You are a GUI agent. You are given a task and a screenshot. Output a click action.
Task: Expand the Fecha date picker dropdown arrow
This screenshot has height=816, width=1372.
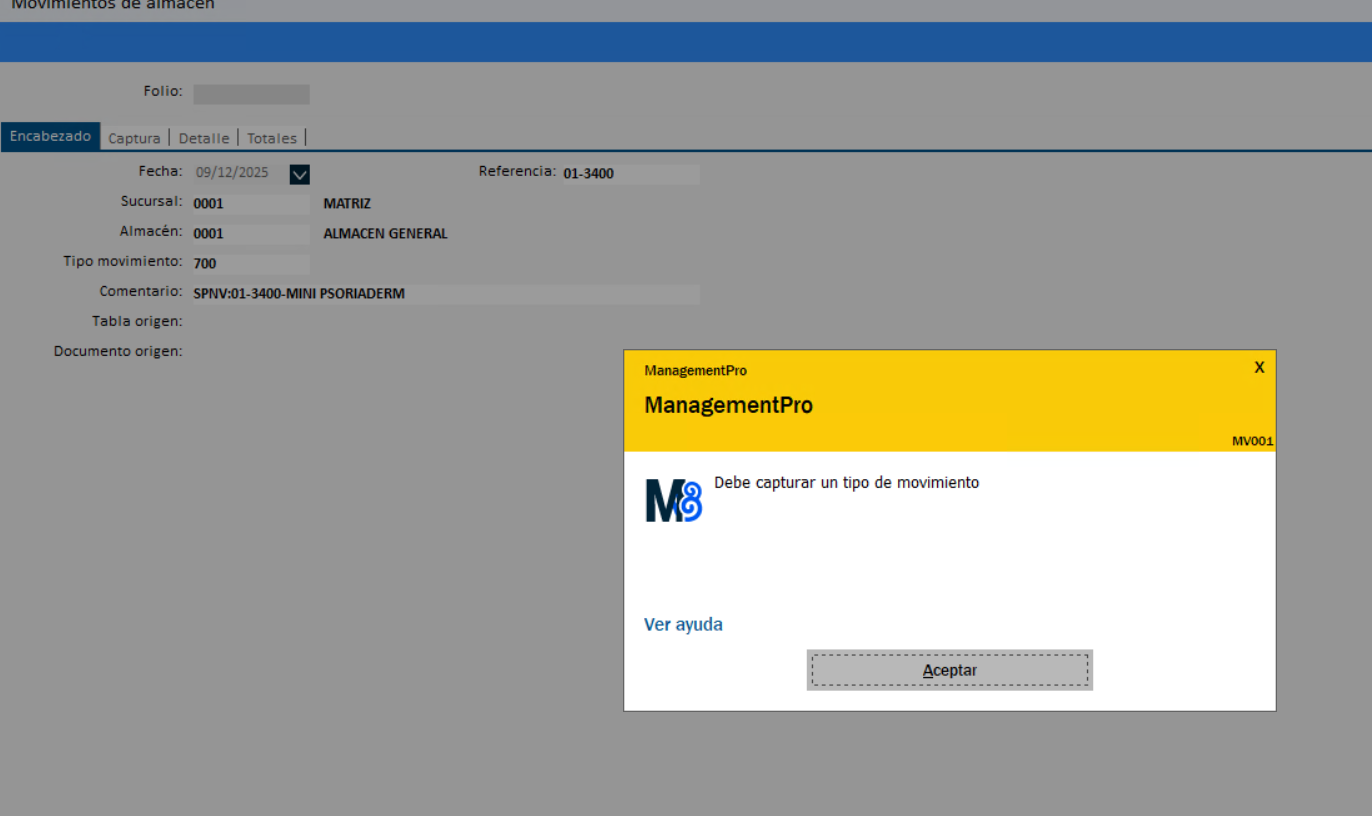tap(299, 174)
